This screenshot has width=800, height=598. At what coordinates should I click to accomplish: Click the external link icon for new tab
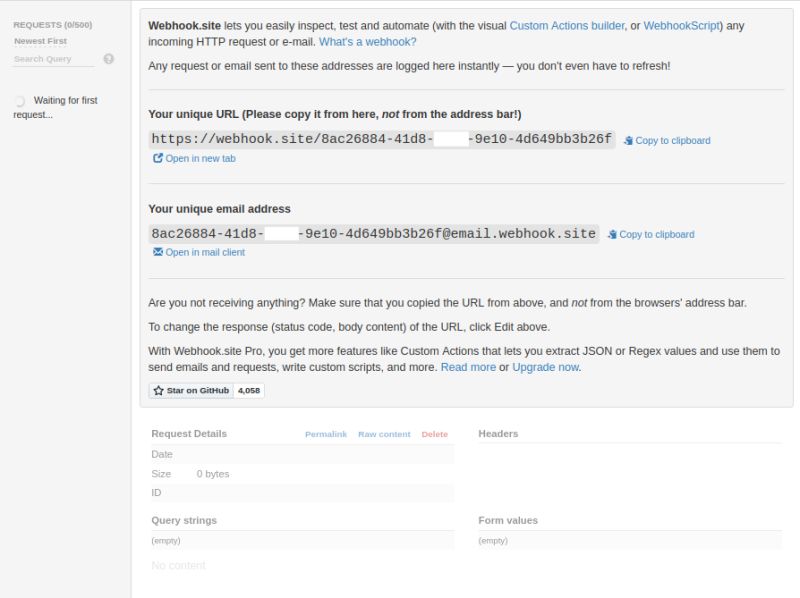158,158
